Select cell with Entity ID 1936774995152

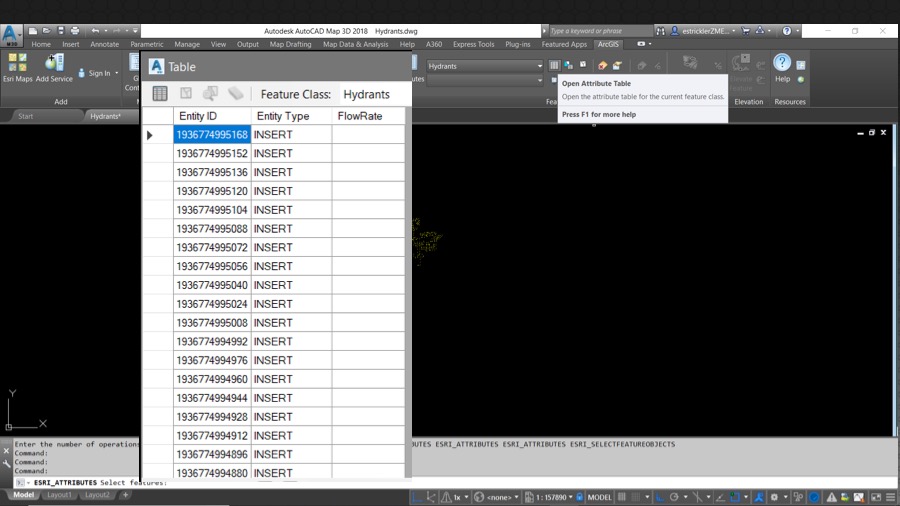point(212,154)
